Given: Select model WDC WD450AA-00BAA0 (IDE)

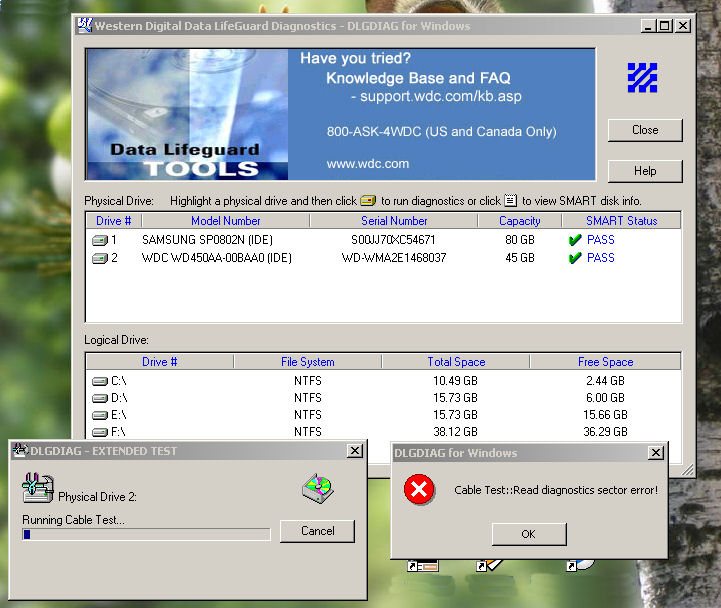Looking at the screenshot, I should coord(217,258).
